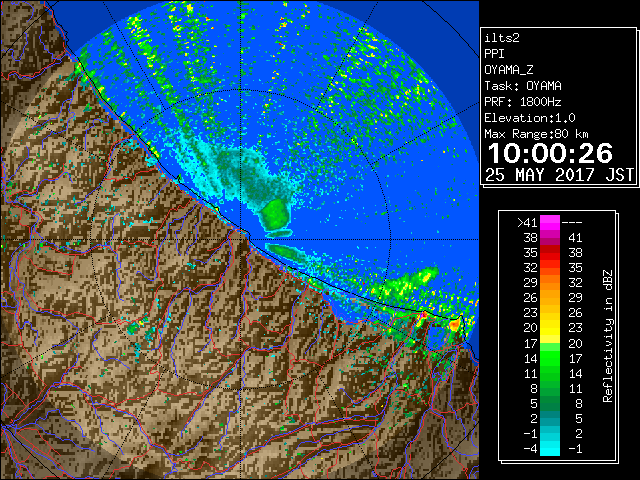Select the 'Elevation:1.0' text
Viewport: 640px width, 480px height.
tap(530, 118)
